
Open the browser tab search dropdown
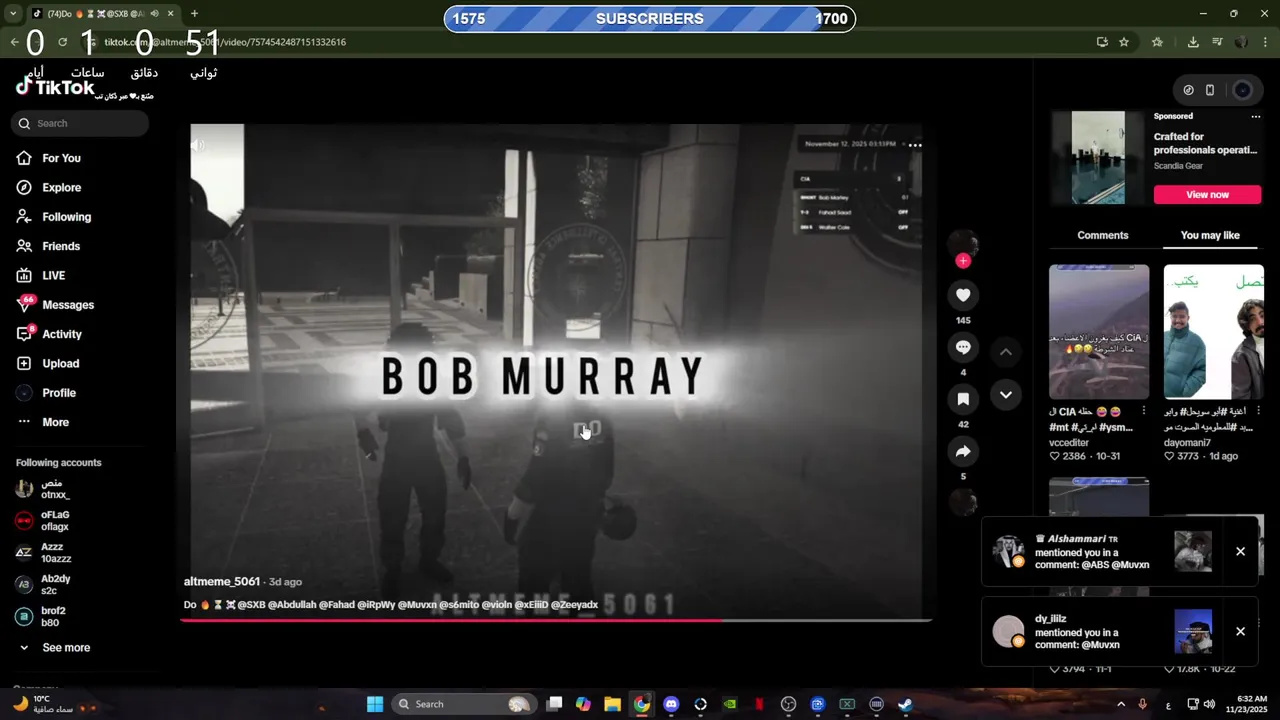13,14
